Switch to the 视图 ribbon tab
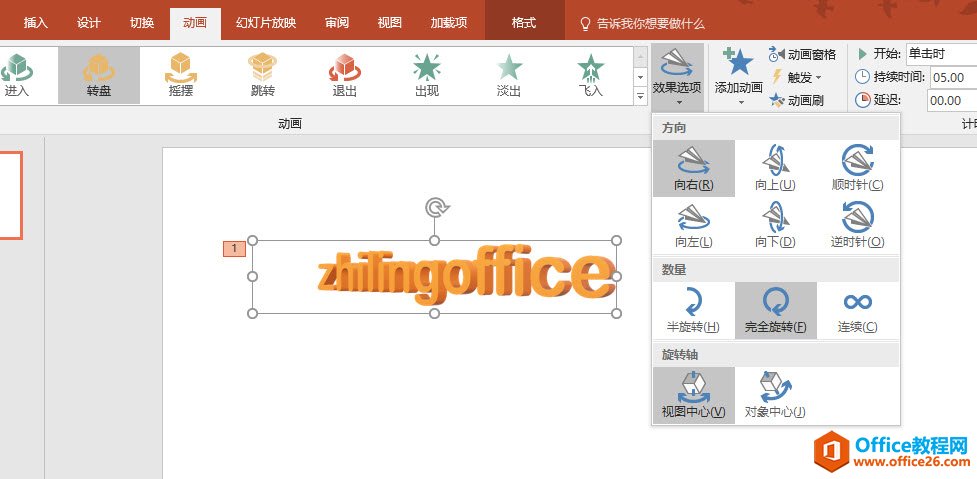977x479 pixels. point(389,23)
